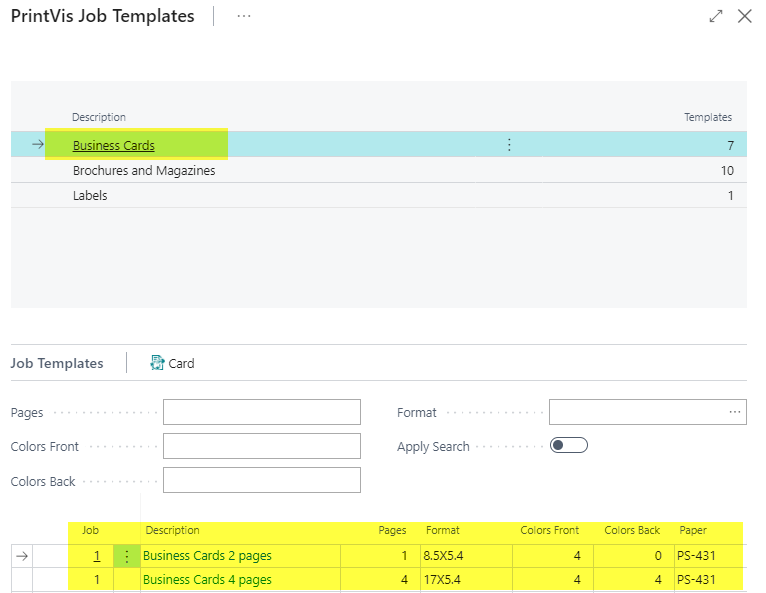Click PS-431 paper for Business Cards 4 pages

pos(696,580)
